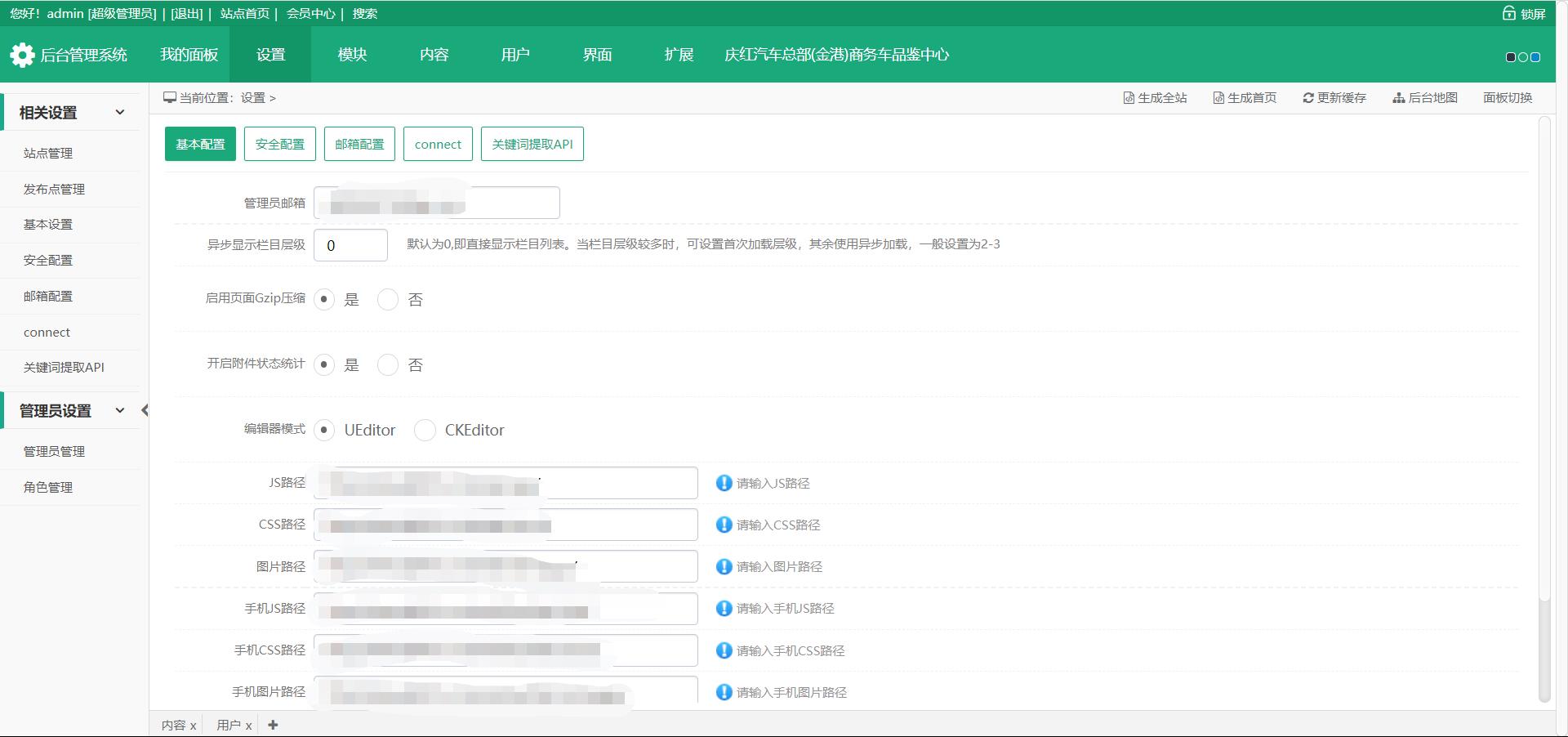
Task: Open the 界面 top menu
Action: (x=597, y=55)
